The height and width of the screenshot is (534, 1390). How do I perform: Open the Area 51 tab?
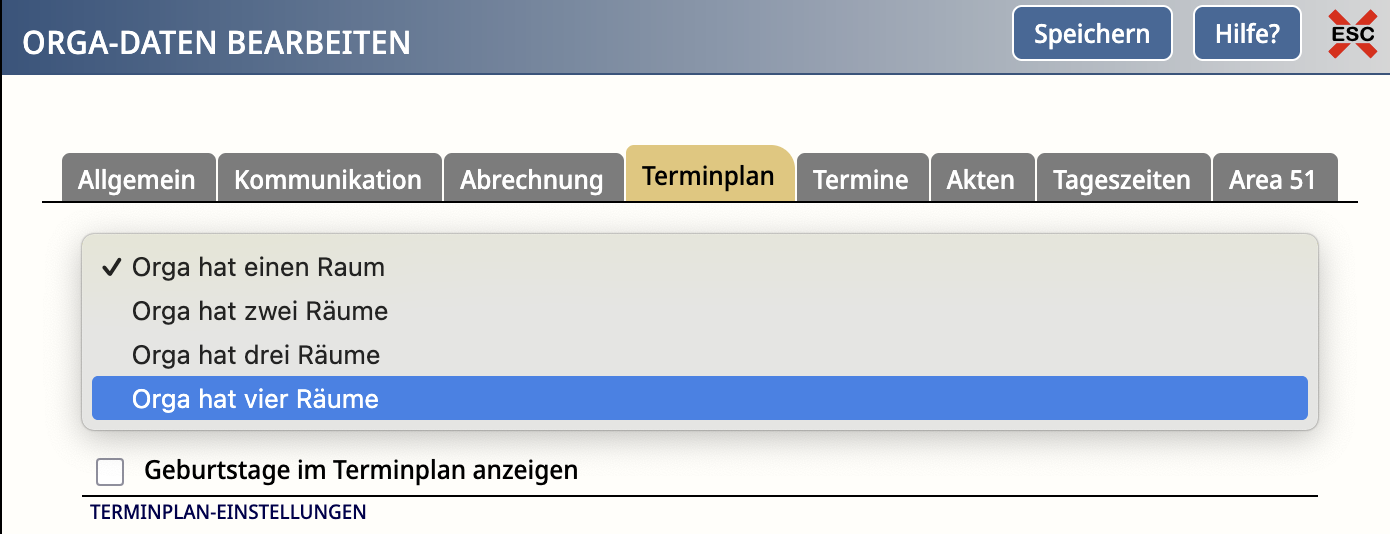pyautogui.click(x=1274, y=178)
